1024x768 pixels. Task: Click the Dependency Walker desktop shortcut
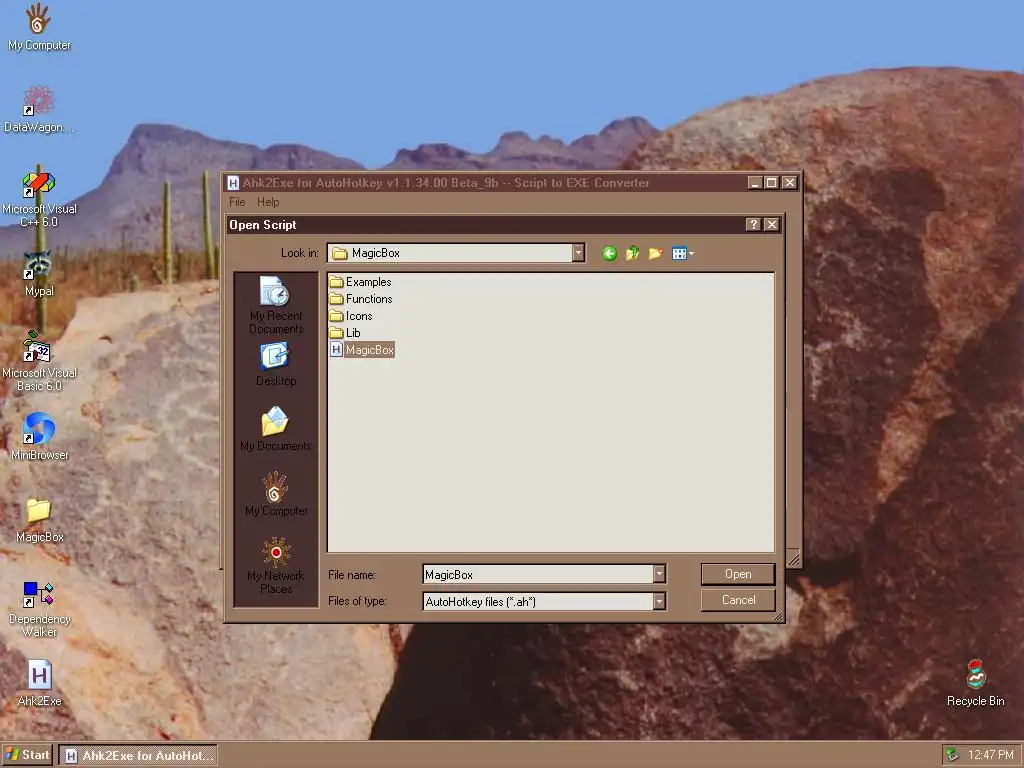[x=39, y=609]
